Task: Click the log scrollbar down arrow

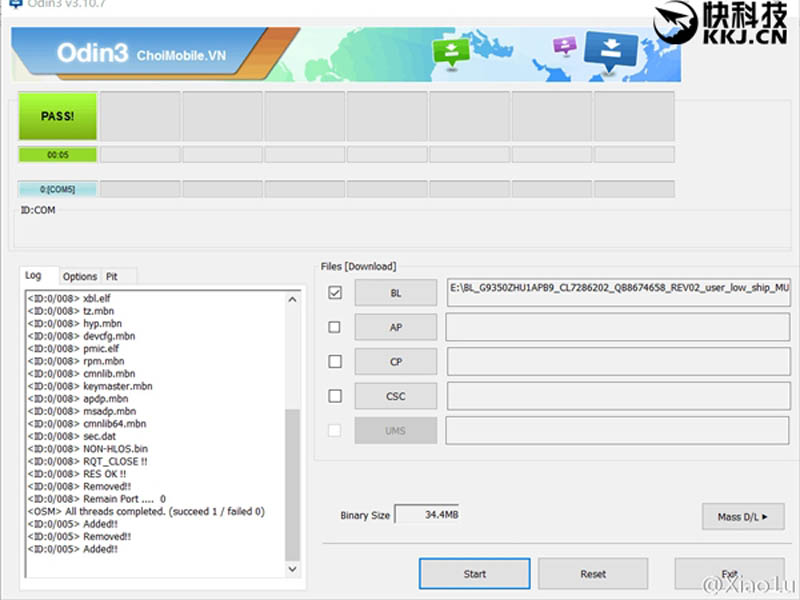Action: tap(292, 568)
